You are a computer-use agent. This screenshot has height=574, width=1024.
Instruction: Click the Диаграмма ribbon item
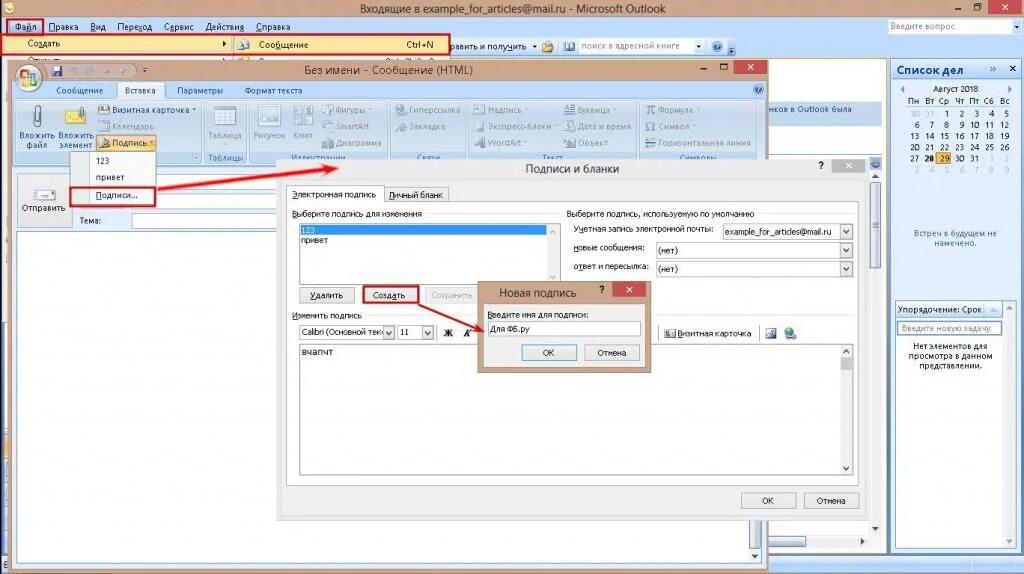[351, 143]
